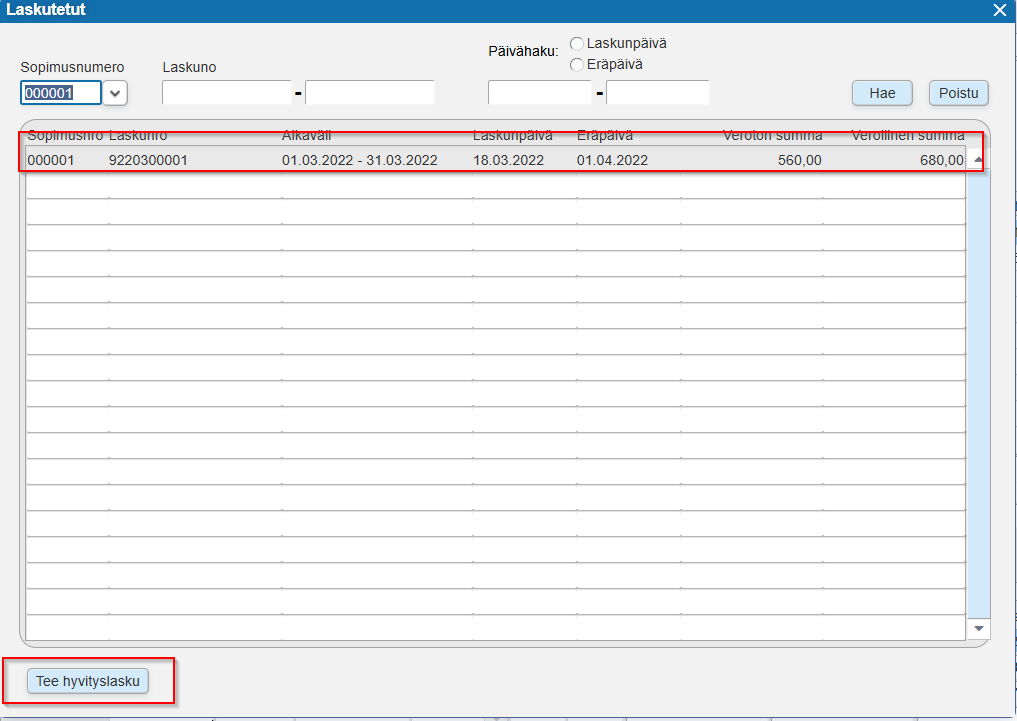
Task: Click the Sopimusnumero input field
Action: pyautogui.click(x=61, y=93)
